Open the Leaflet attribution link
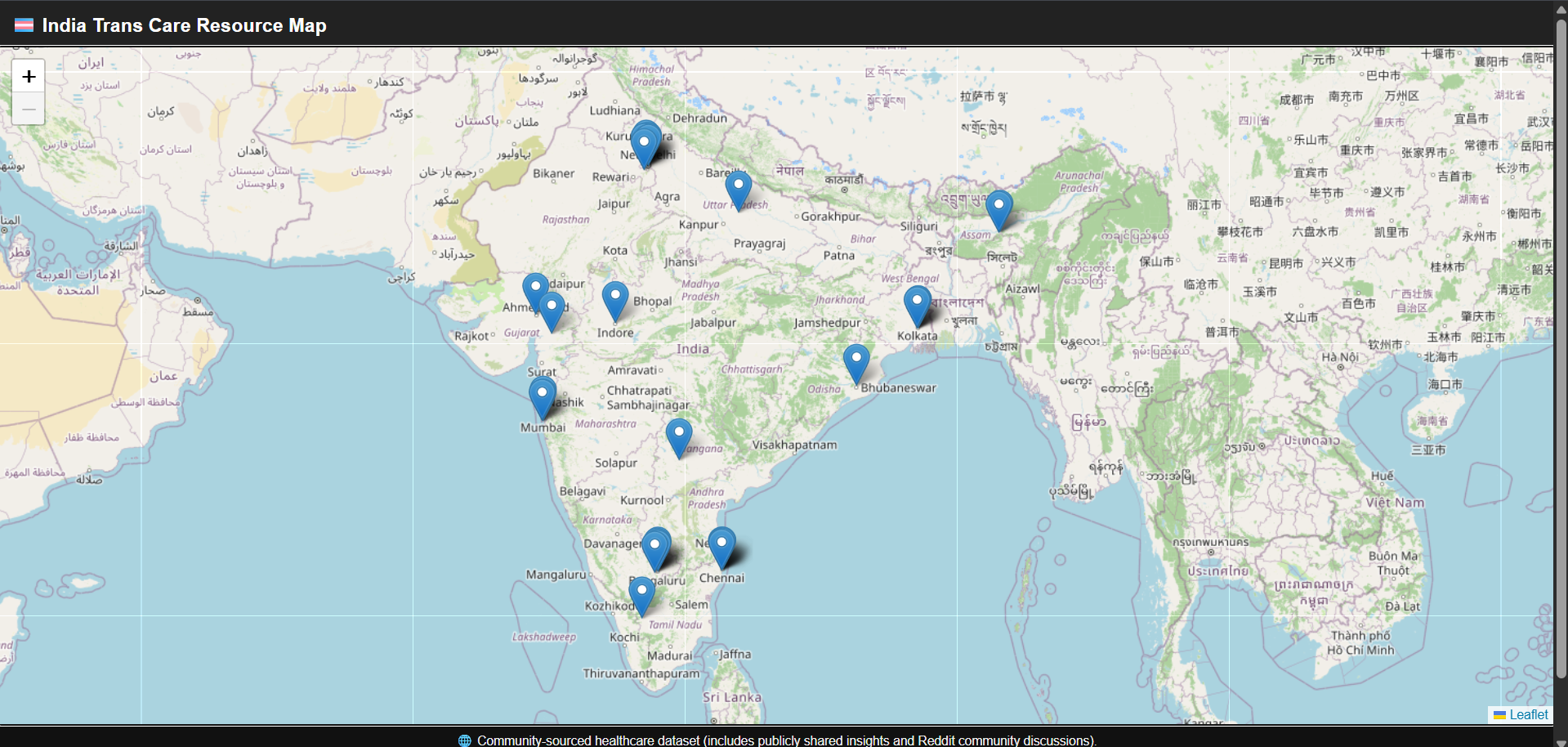Viewport: 1568px width, 747px height. [1528, 714]
